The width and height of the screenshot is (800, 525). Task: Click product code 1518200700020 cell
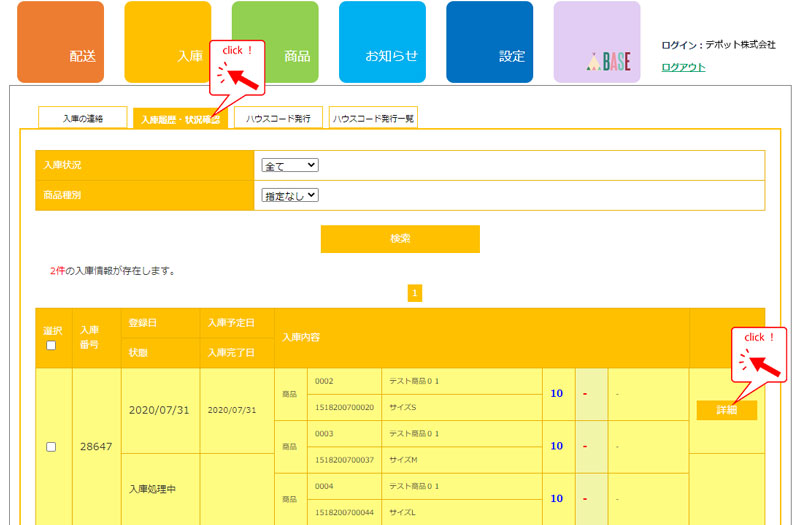click(x=343, y=407)
